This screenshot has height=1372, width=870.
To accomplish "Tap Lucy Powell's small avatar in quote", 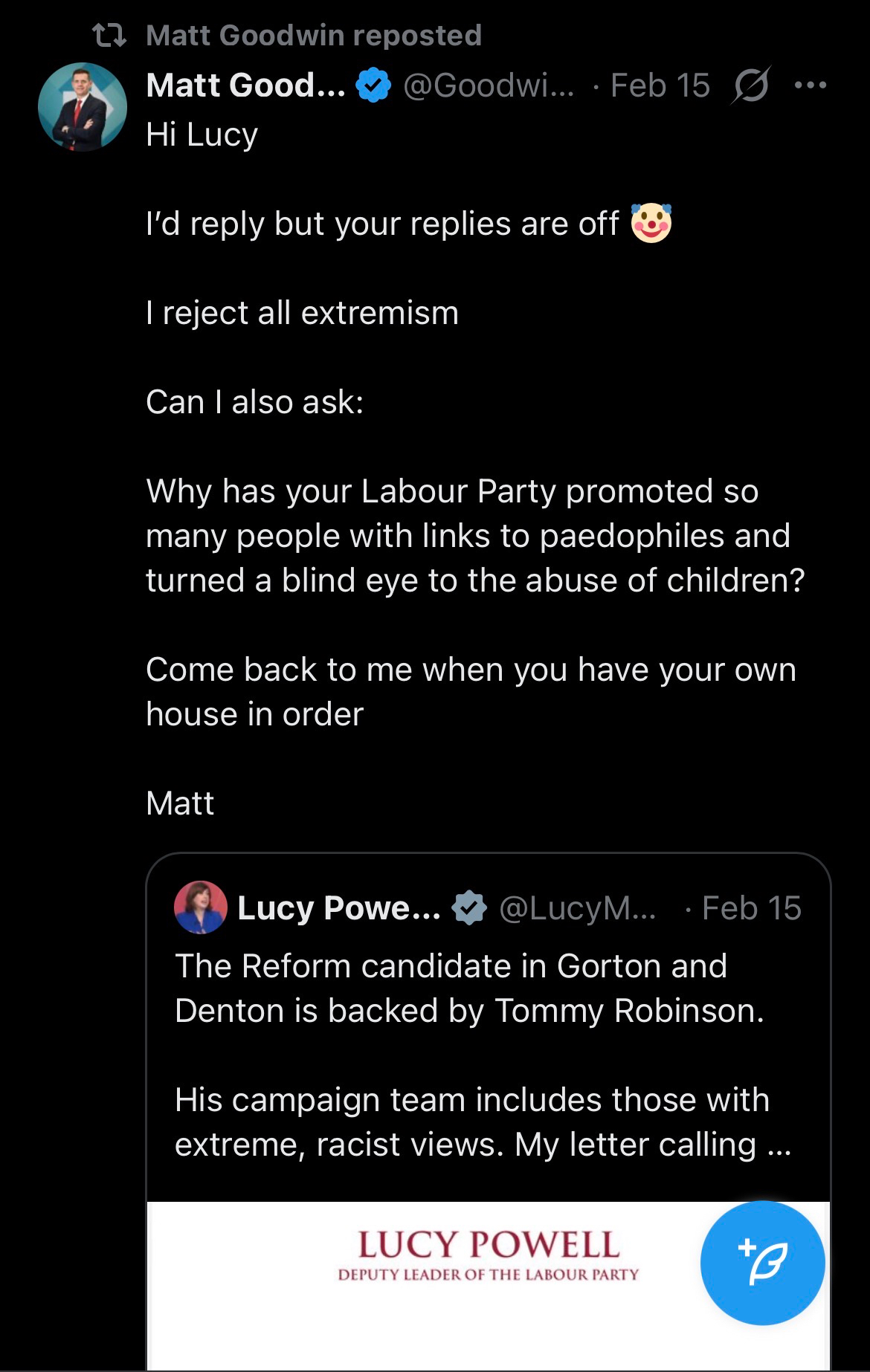I will (x=200, y=907).
